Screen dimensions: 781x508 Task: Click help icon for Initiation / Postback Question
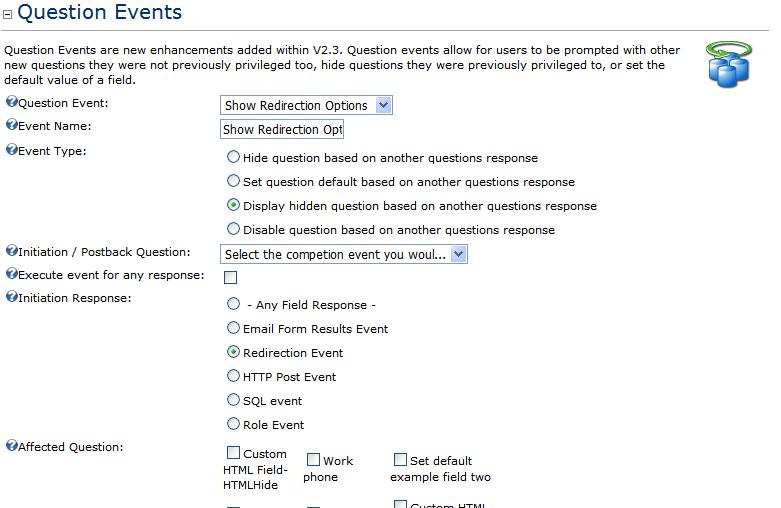click(11, 251)
